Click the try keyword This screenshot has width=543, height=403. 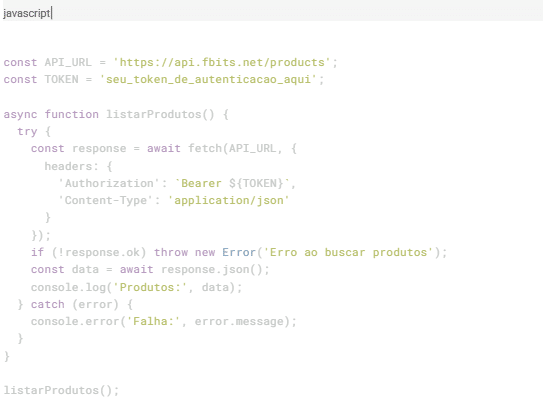27,132
